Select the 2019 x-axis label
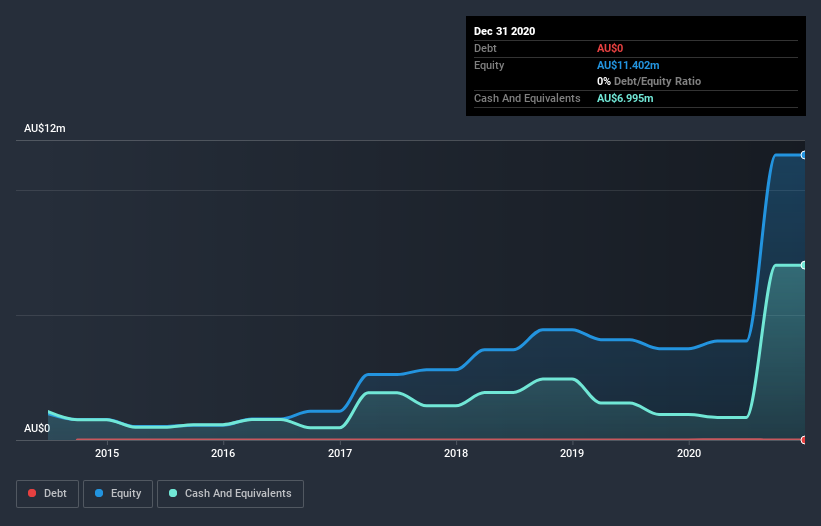This screenshot has height=526, width=821. pyautogui.click(x=572, y=453)
